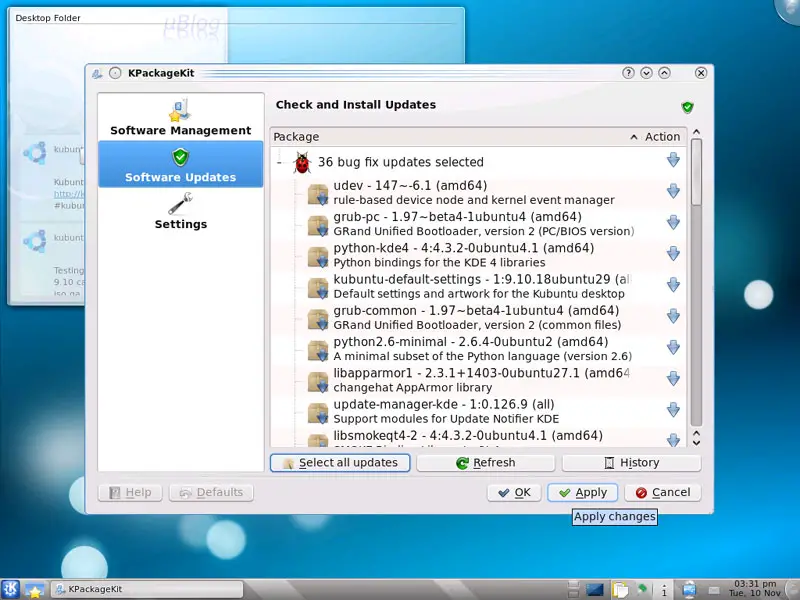Apply the selected changes

(x=583, y=492)
